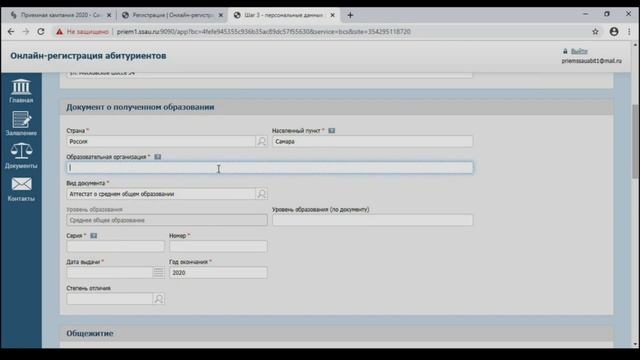Click the Документ о полученном образовании heading
This screenshot has height=360, width=640.
(x=140, y=107)
